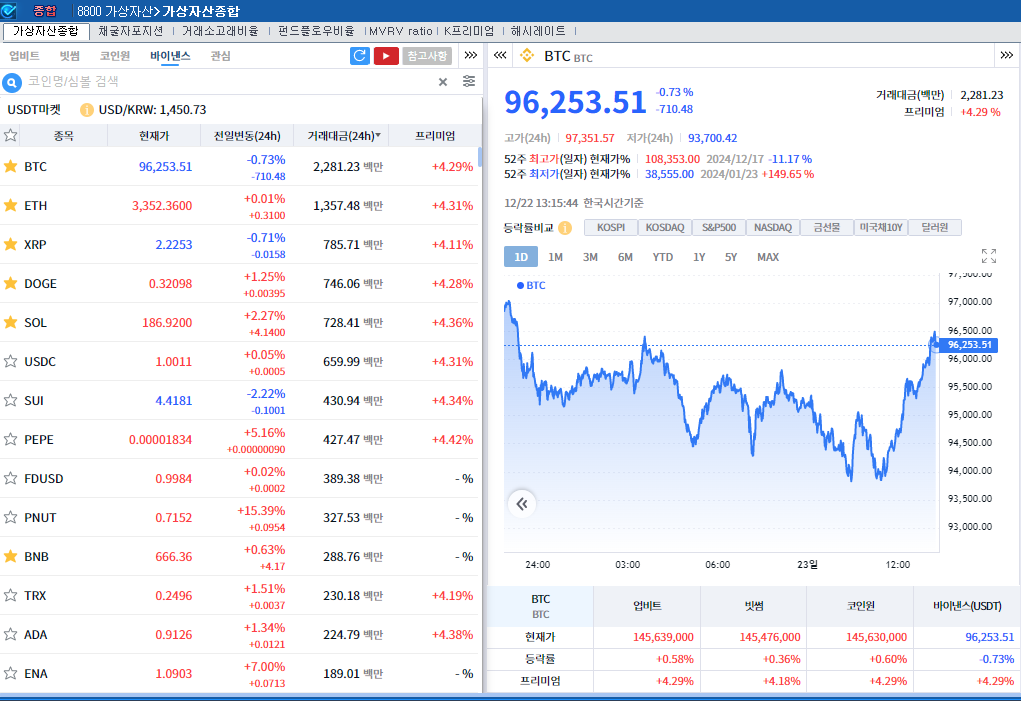Collapse left panel via chevrons beside BTC

(500, 56)
